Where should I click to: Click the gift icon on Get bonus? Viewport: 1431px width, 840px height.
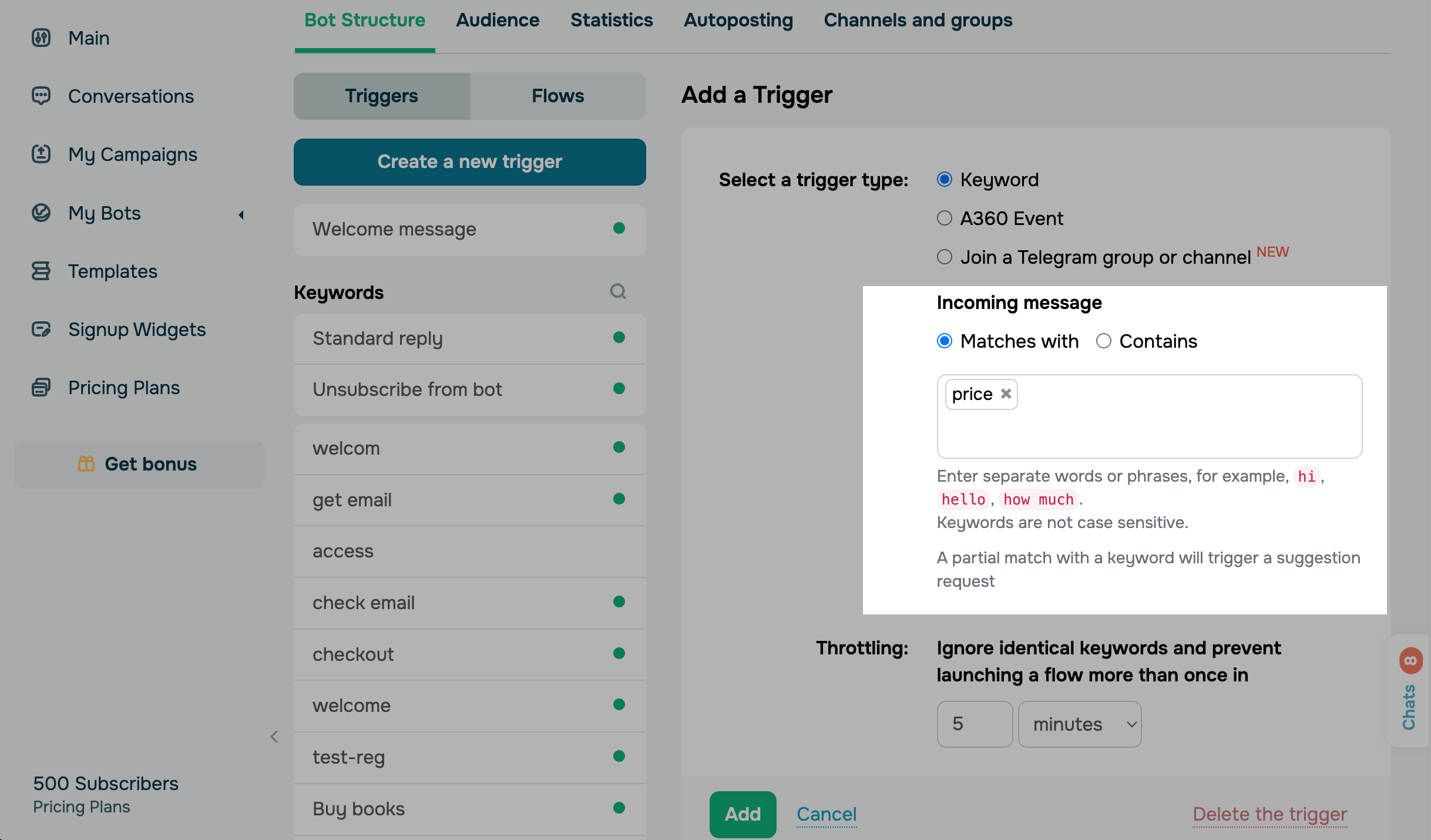pos(86,464)
